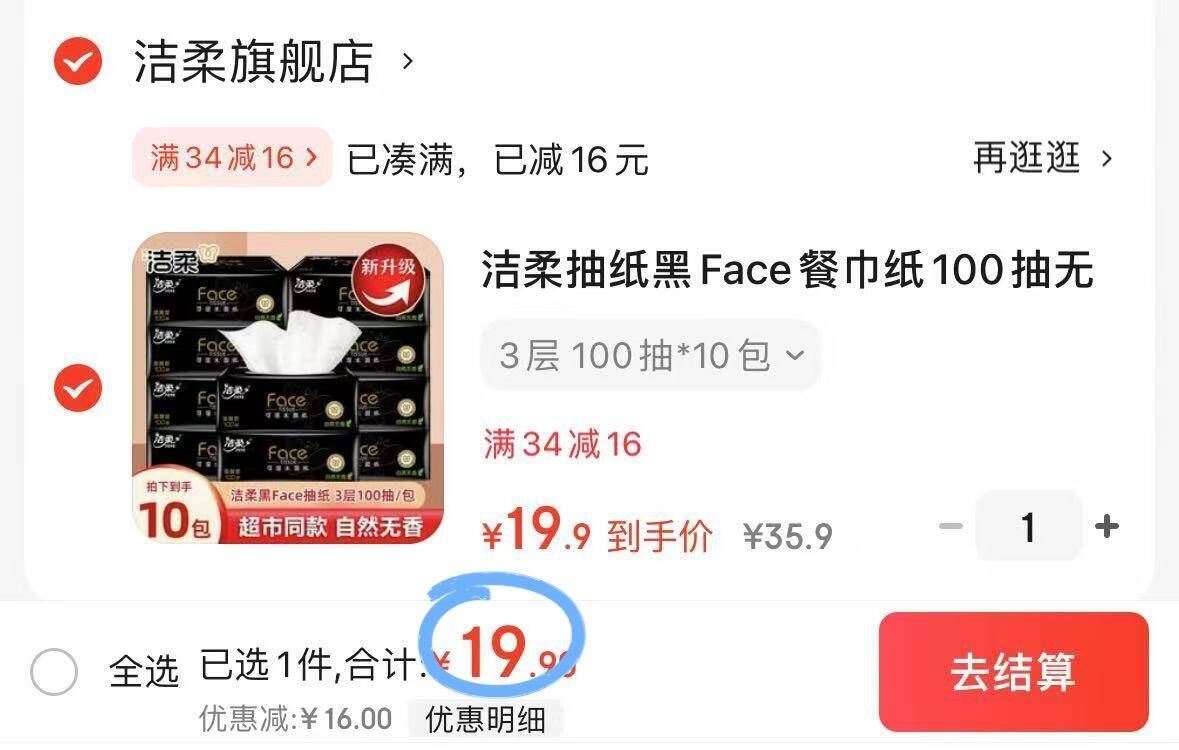Open the chevron next to 洁柔旗舰店
This screenshot has height=750, width=1179.
pyautogui.click(x=408, y=60)
